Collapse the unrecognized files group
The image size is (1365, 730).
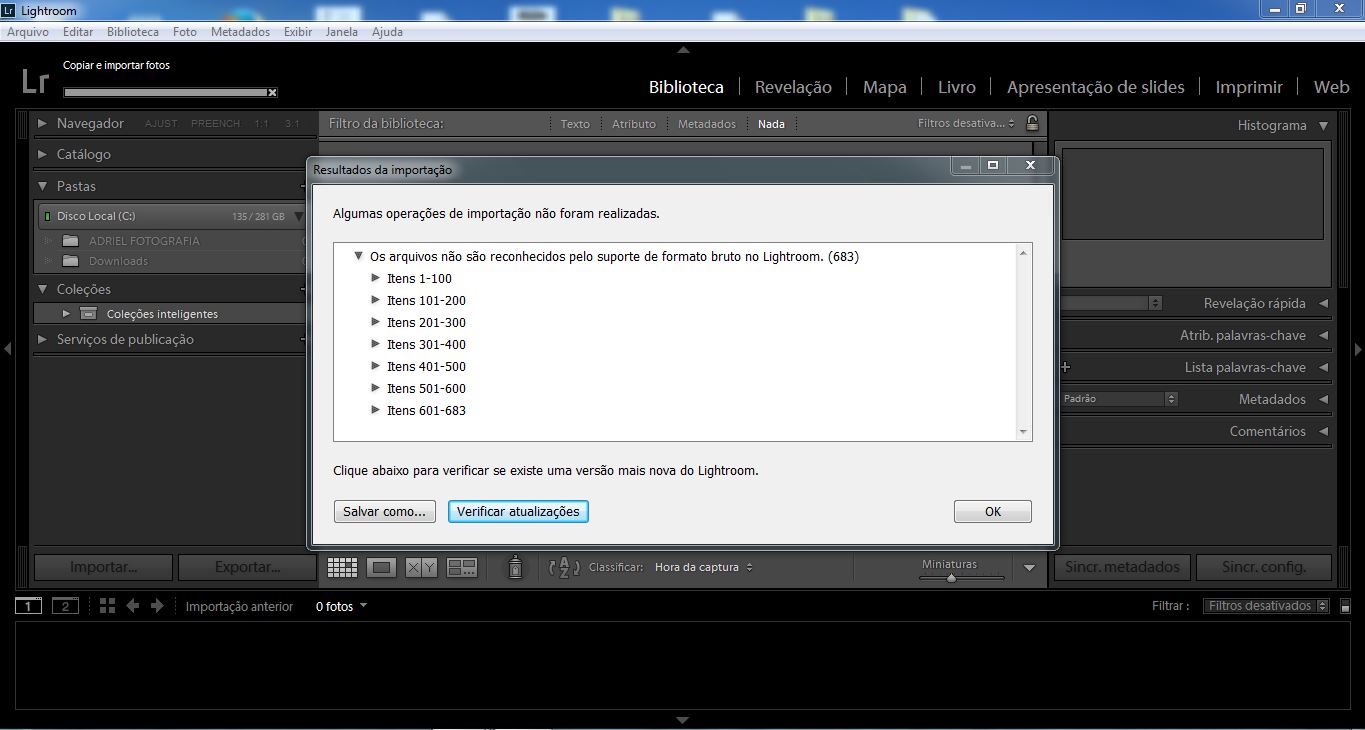click(358, 256)
